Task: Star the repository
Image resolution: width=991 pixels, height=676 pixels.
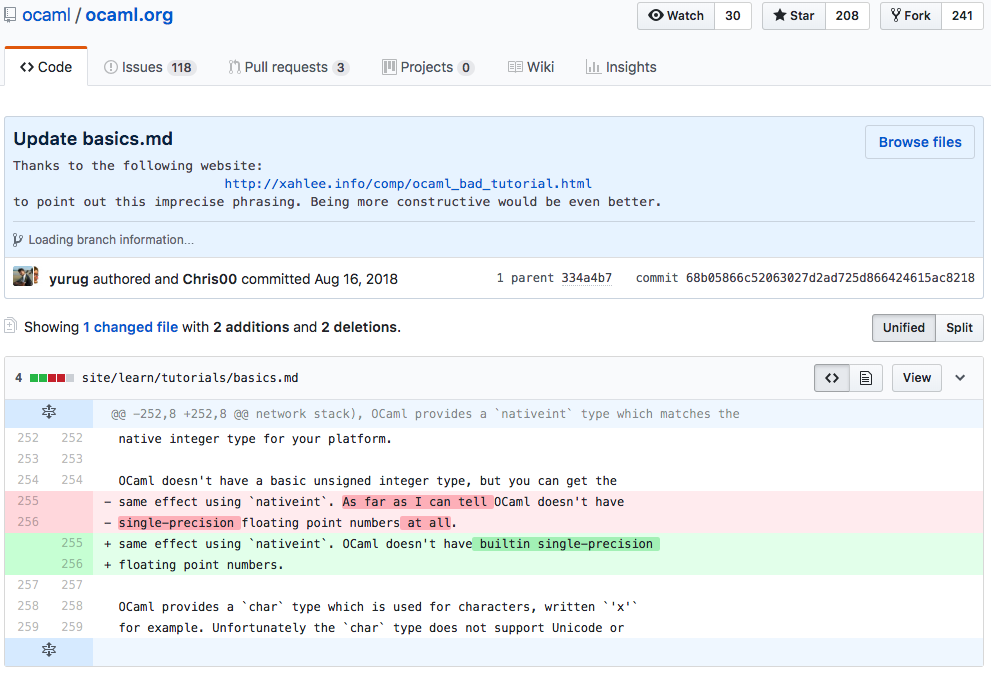Action: click(794, 16)
